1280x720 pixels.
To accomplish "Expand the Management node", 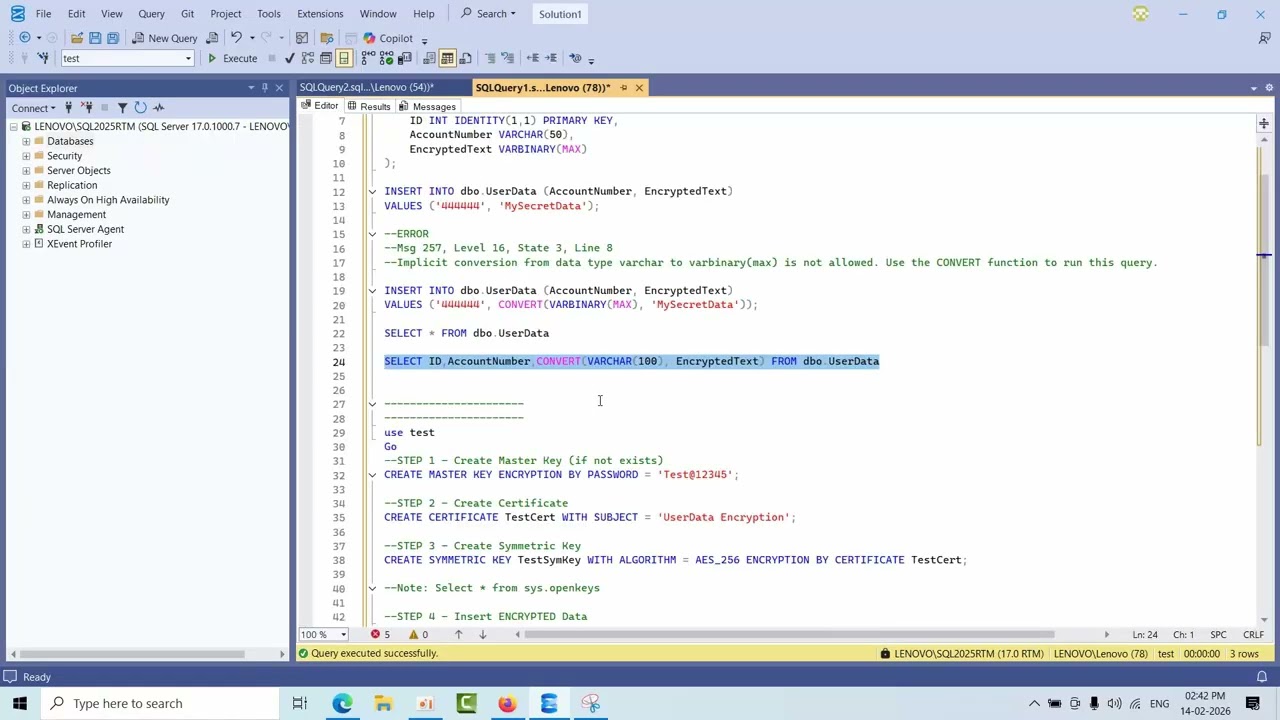I will pyautogui.click(x=26, y=214).
